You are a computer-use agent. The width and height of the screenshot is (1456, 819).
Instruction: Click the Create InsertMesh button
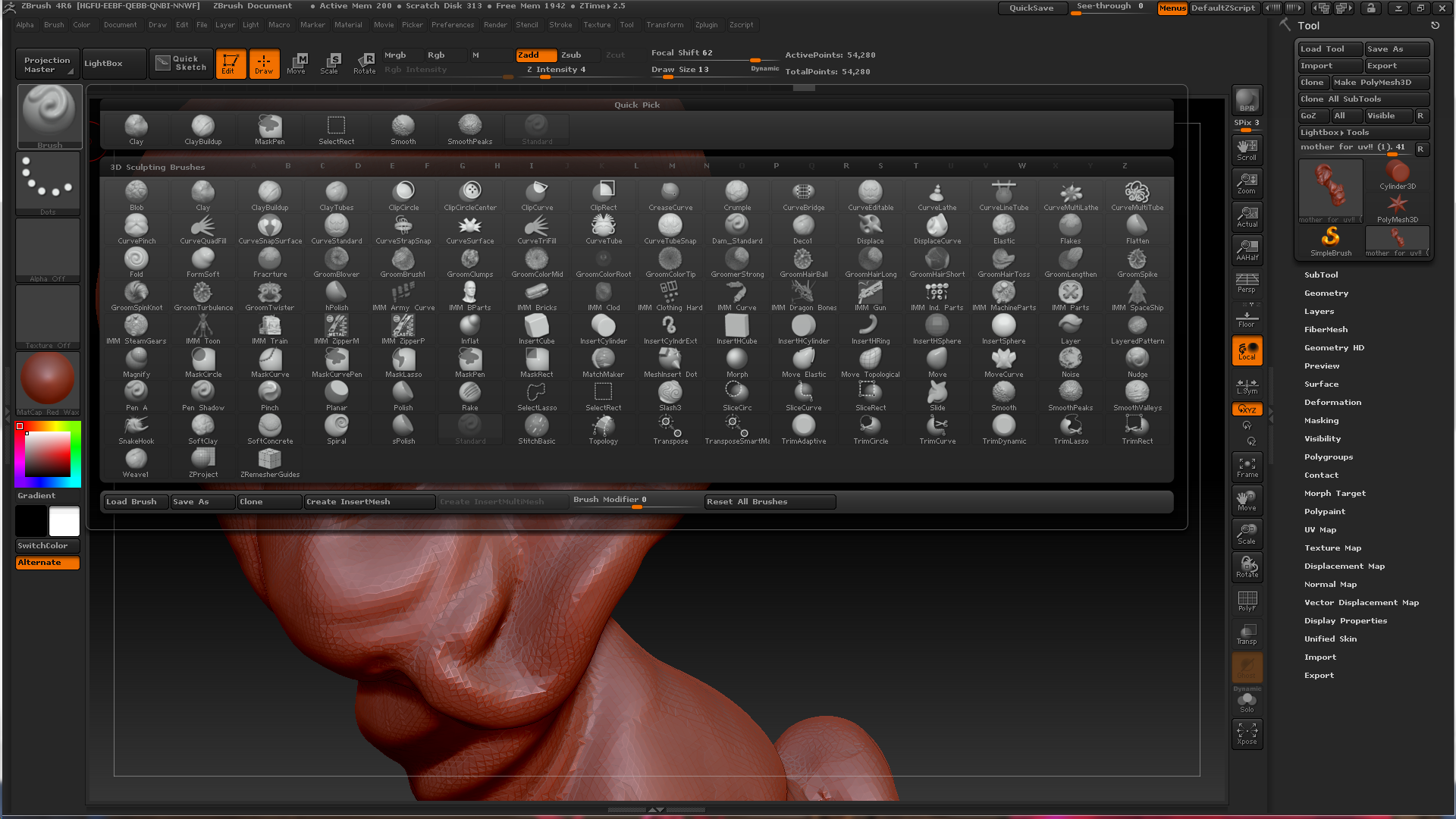pyautogui.click(x=369, y=502)
